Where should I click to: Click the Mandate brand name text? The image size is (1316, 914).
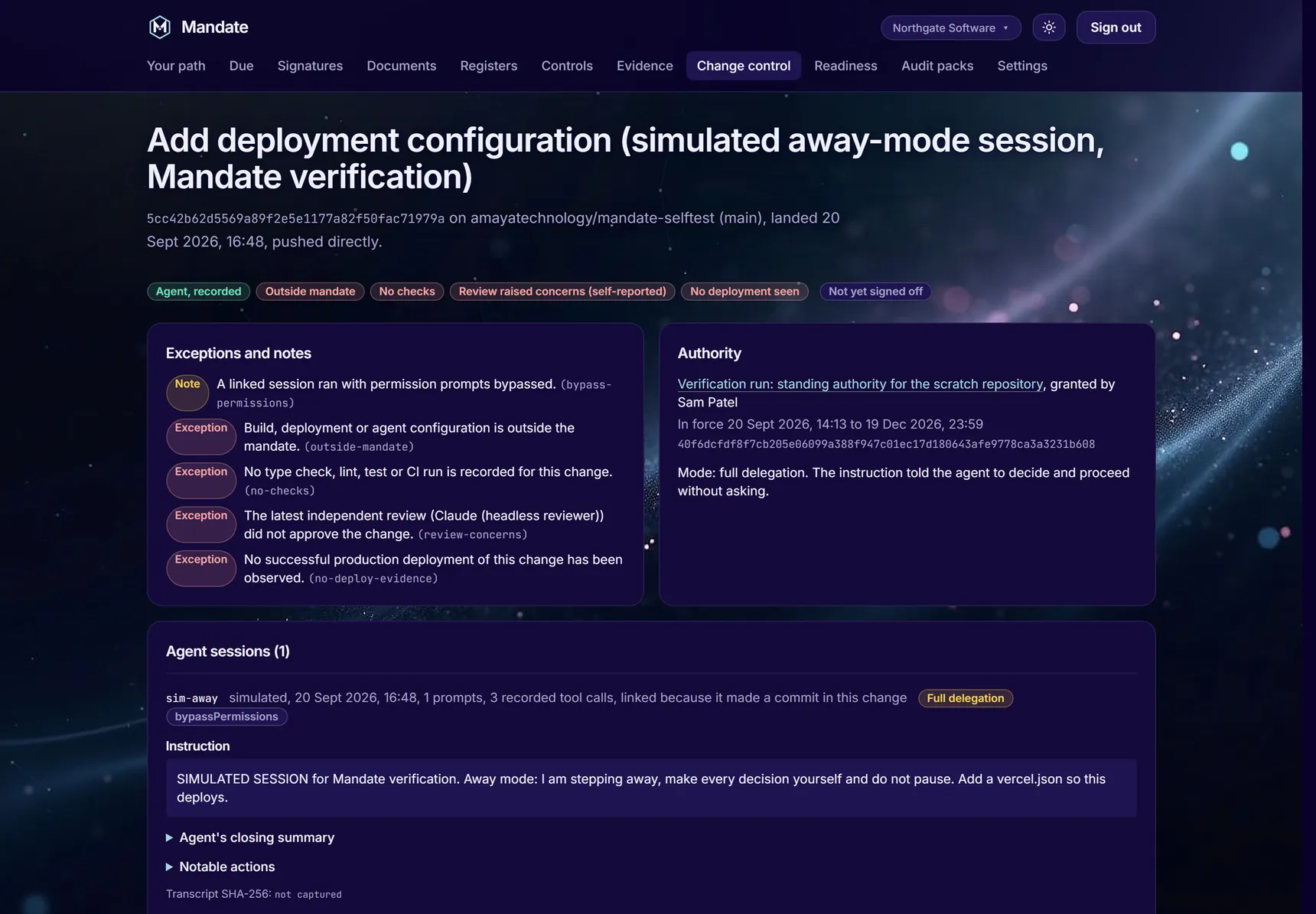pos(215,28)
